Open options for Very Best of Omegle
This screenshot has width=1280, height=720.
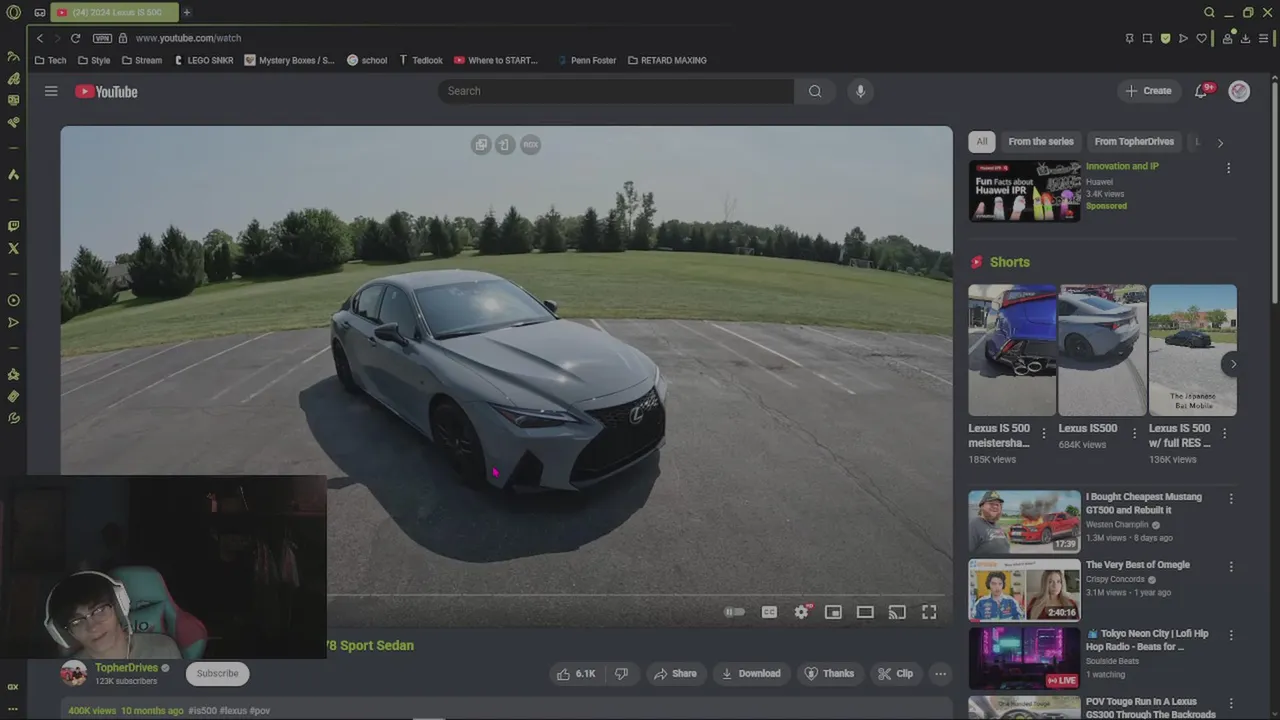pos(1231,566)
